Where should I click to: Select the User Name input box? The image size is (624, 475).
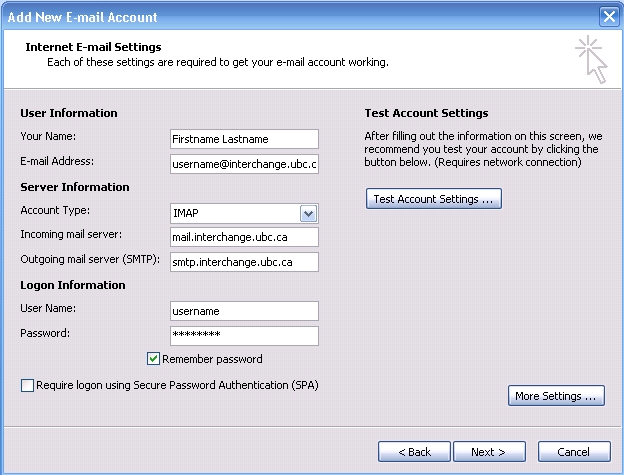click(244, 311)
